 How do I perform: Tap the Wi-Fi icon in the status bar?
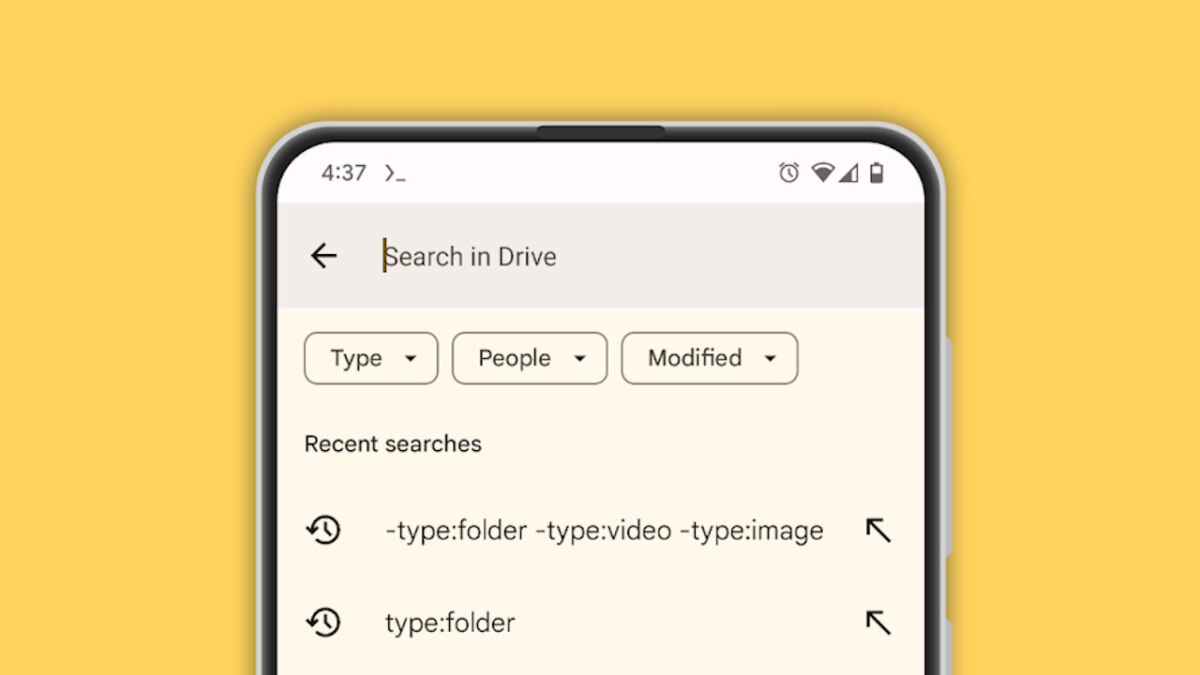click(821, 172)
